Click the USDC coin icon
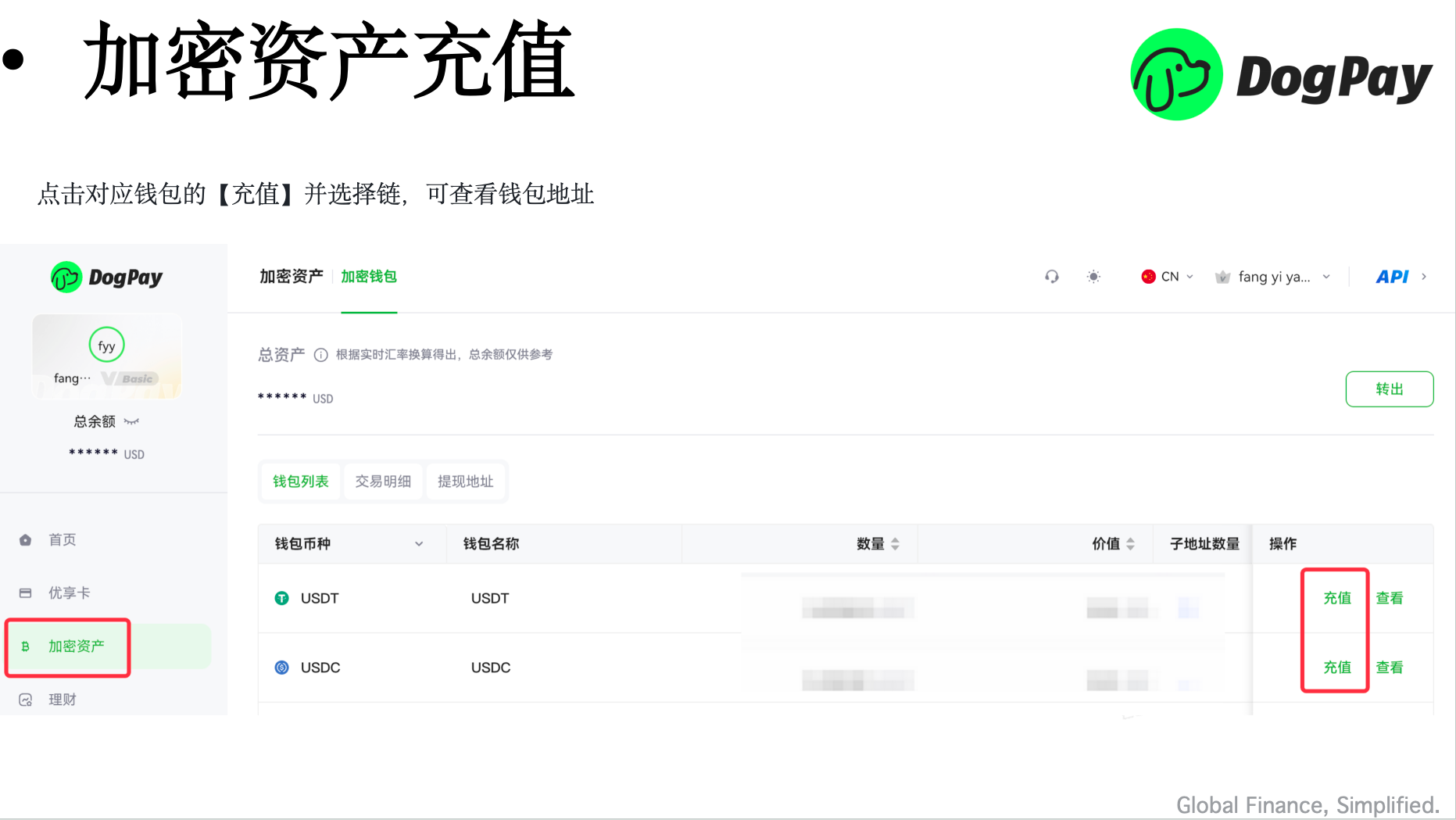 click(282, 668)
